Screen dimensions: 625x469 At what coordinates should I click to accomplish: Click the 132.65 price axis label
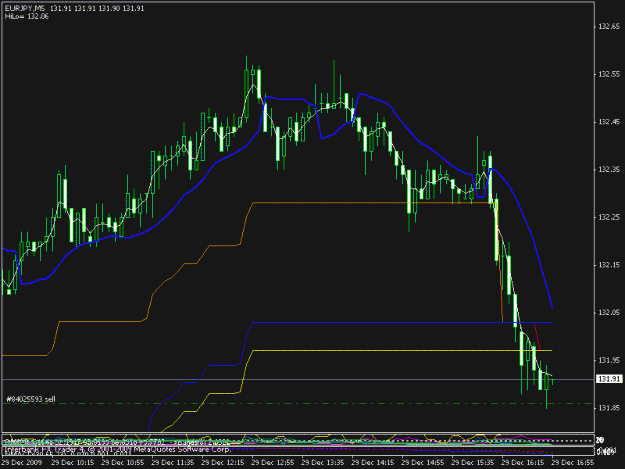(x=609, y=27)
